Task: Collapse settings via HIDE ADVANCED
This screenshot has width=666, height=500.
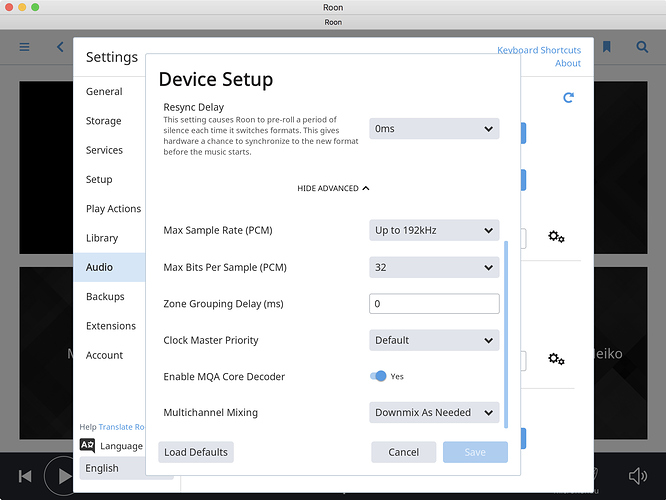Action: 333,188
